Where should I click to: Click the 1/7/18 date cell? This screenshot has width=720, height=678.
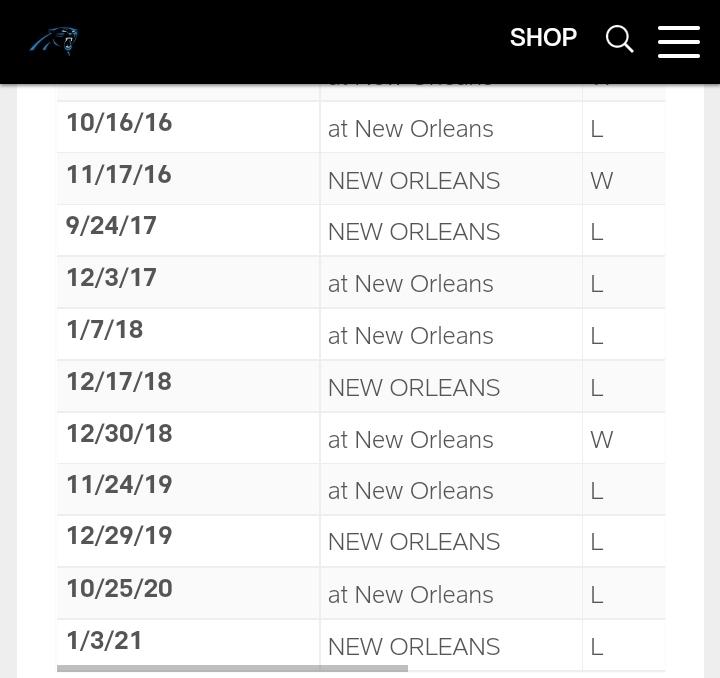coord(188,334)
